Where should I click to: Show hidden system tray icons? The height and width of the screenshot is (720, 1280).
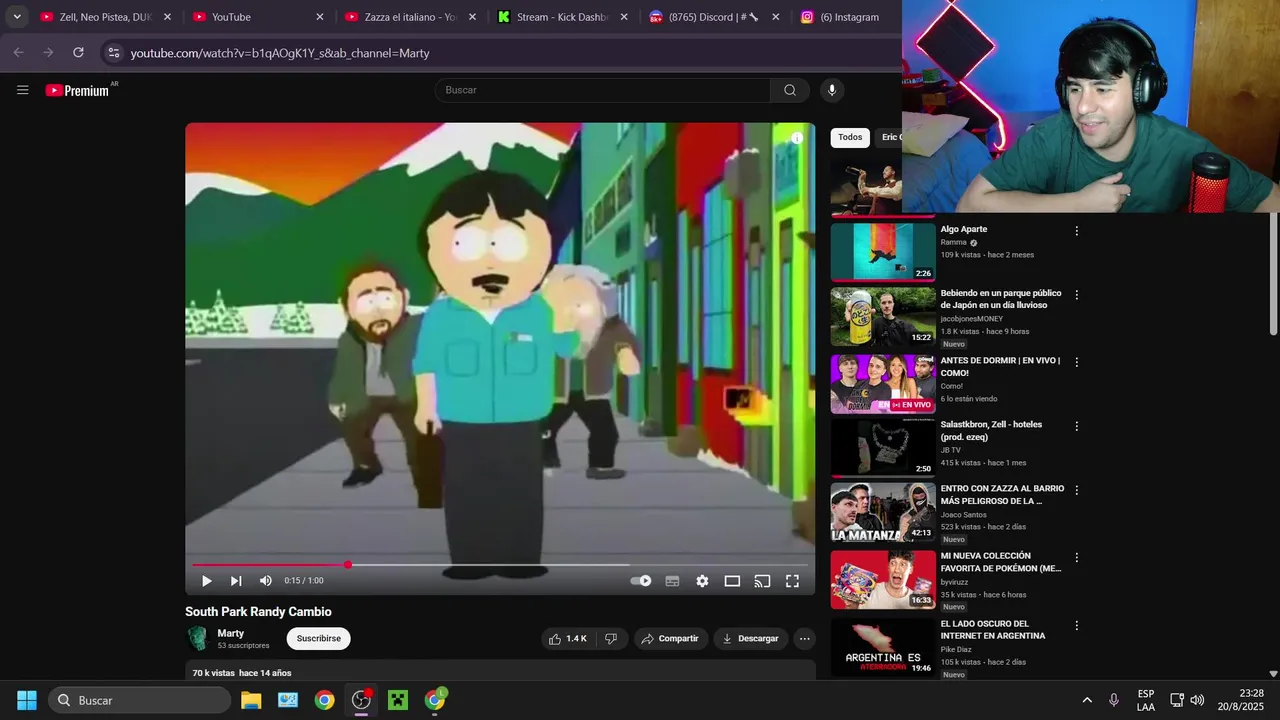point(1087,700)
